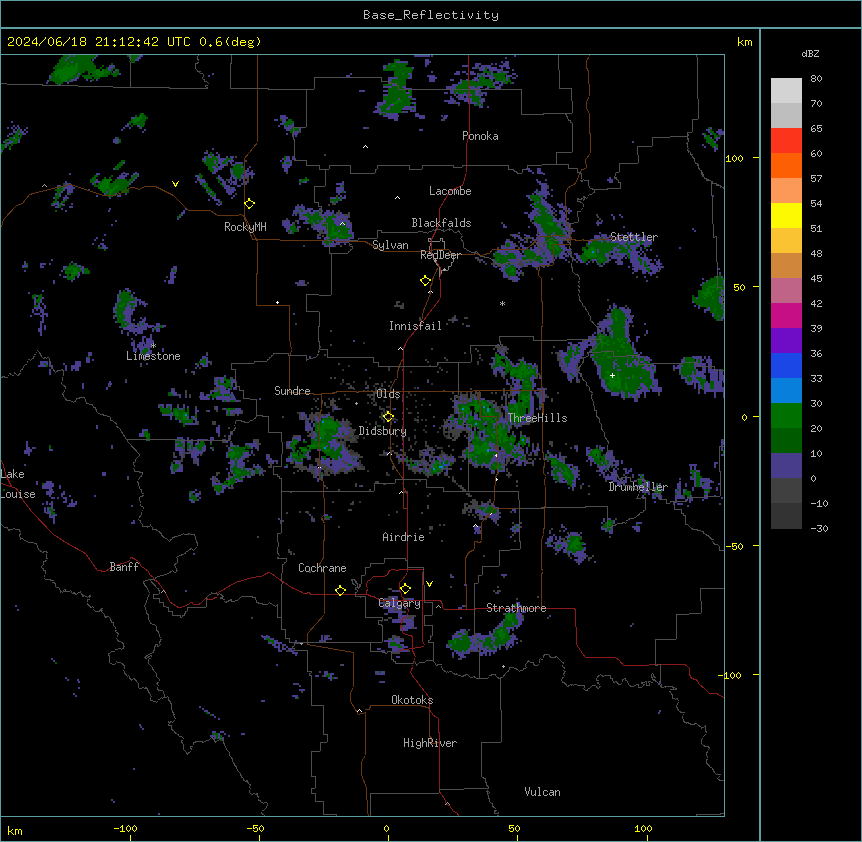Click the km unit label beside the timestamp bar
Viewport: 862px width, 842px height.
744,42
